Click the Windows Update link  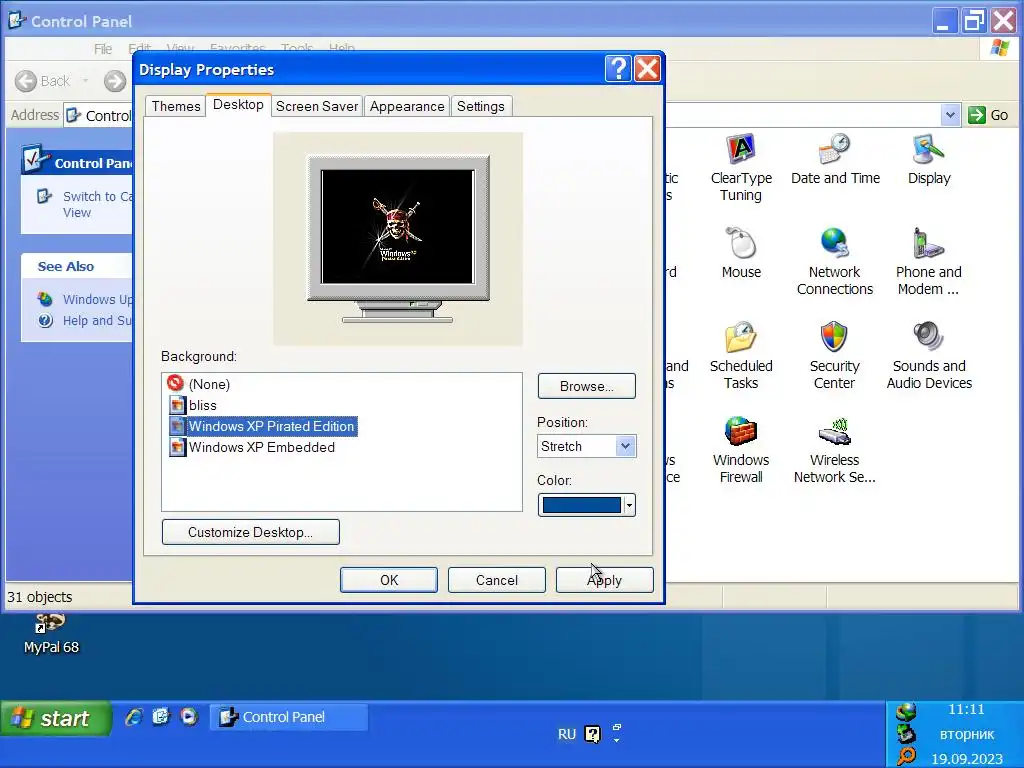tap(97, 299)
